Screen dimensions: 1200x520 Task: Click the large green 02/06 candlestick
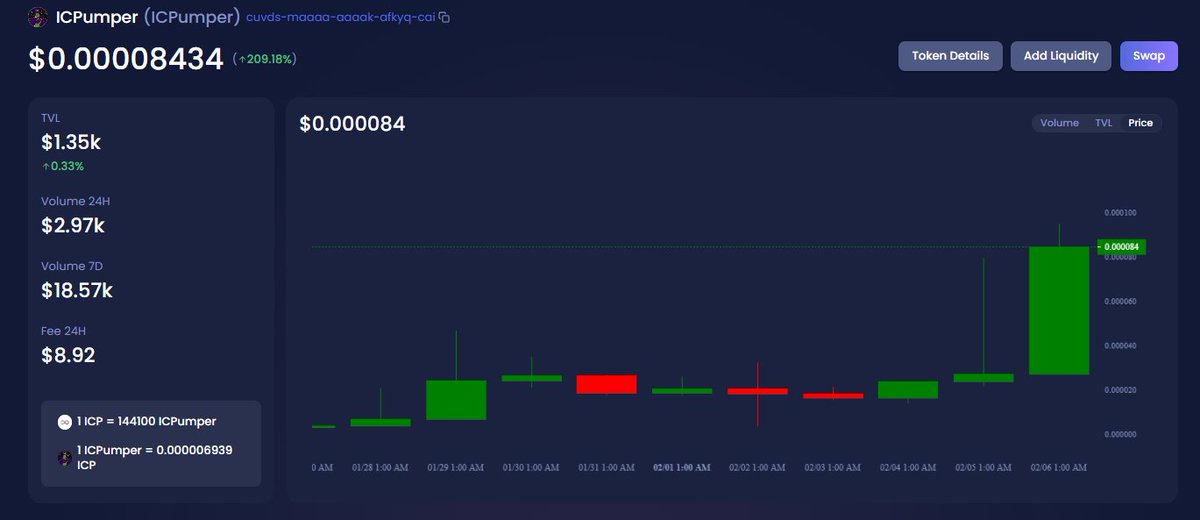1059,310
